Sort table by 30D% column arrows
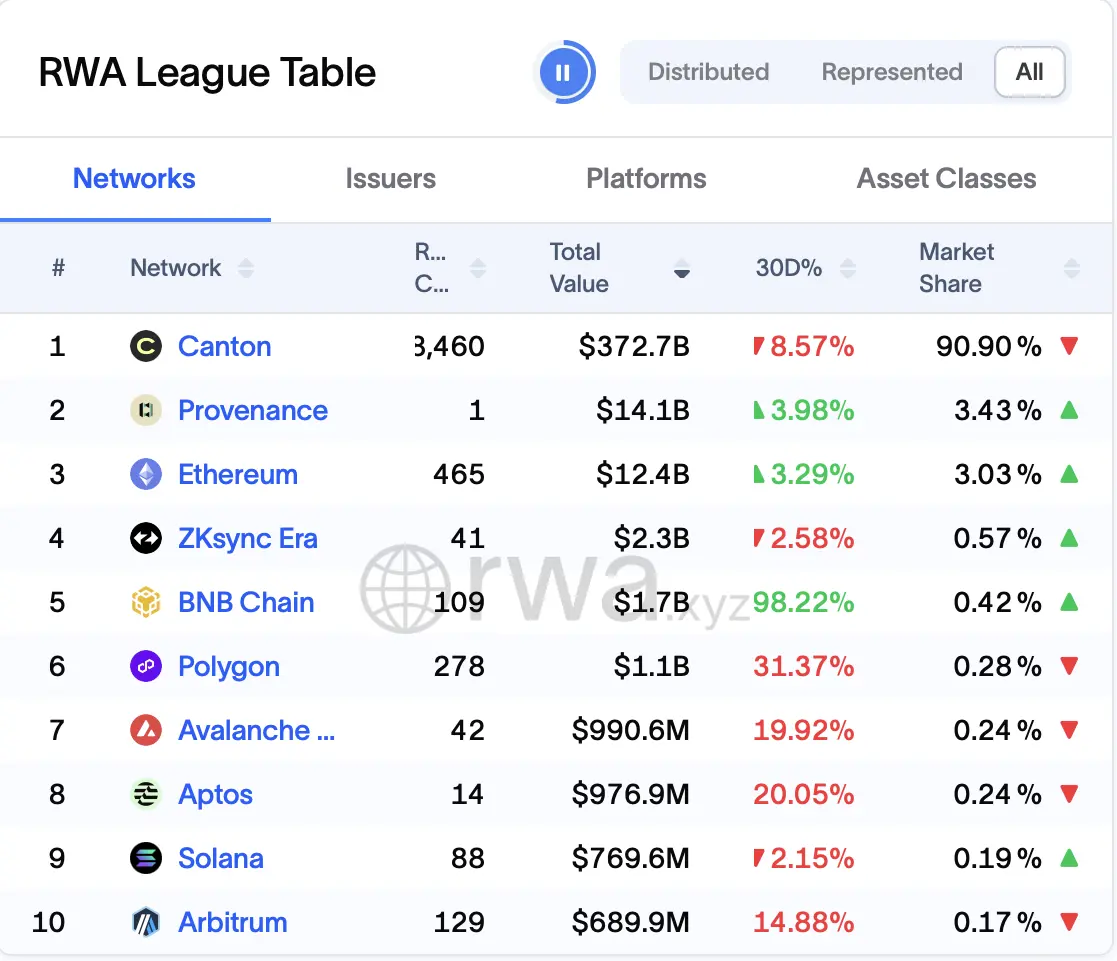This screenshot has height=961, width=1117. click(x=848, y=269)
